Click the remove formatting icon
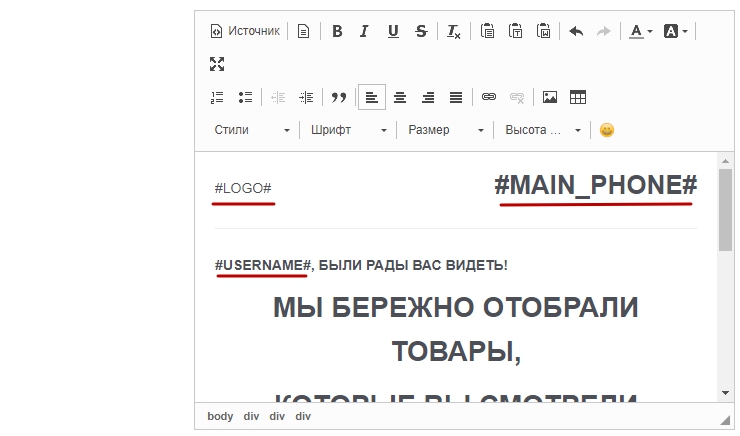Image resolution: width=740 pixels, height=436 pixels. click(453, 31)
